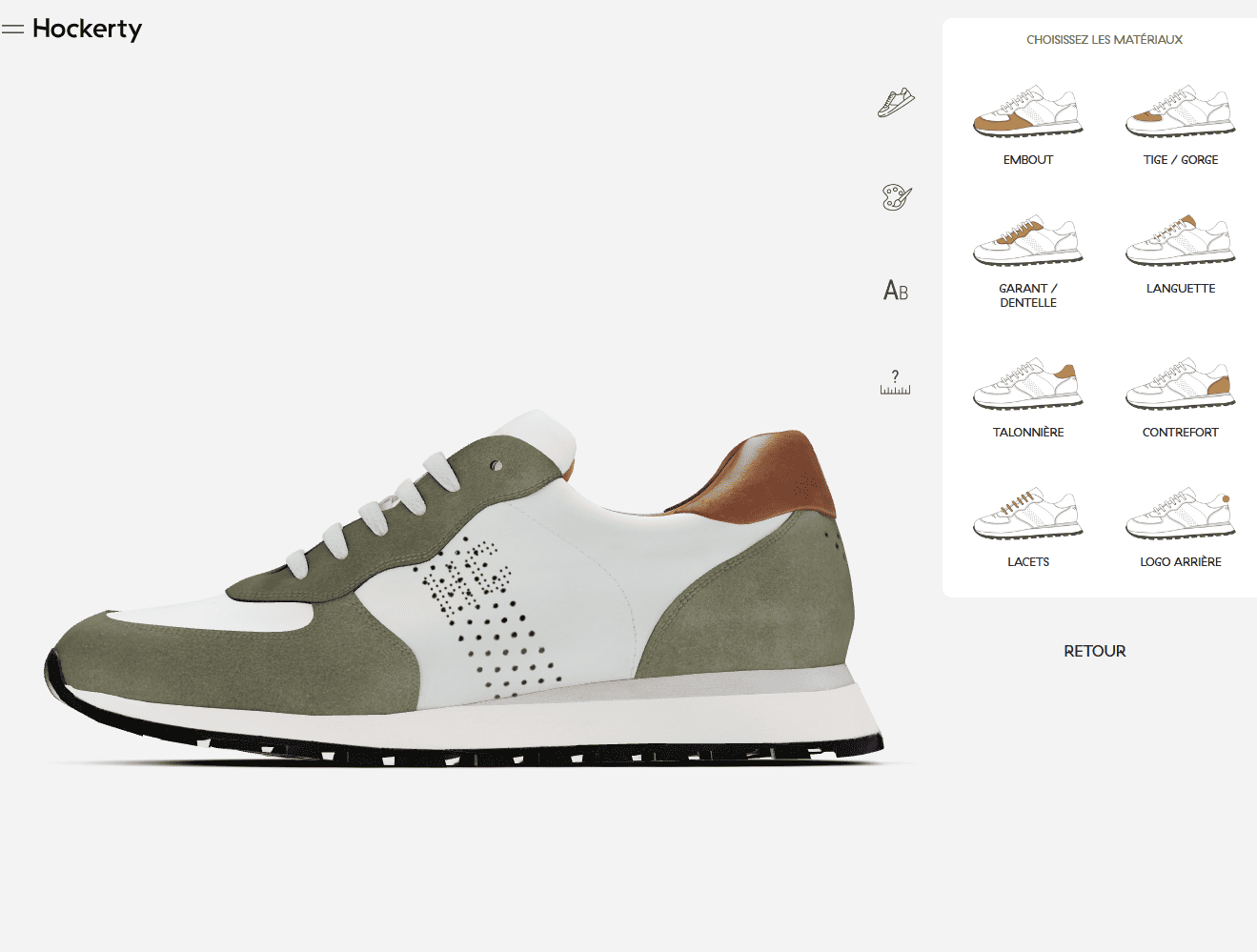1257x952 pixels.
Task: Choose the Tige / Gorge part icon
Action: 1180,112
